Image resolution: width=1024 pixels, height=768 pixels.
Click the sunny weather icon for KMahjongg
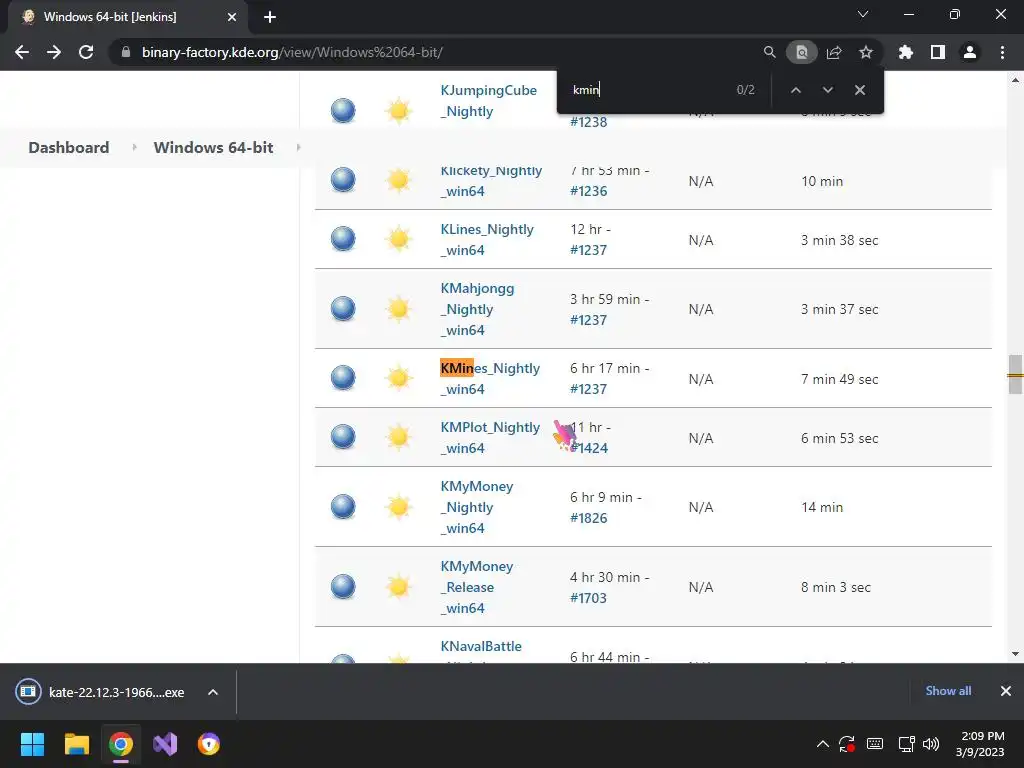(x=398, y=309)
